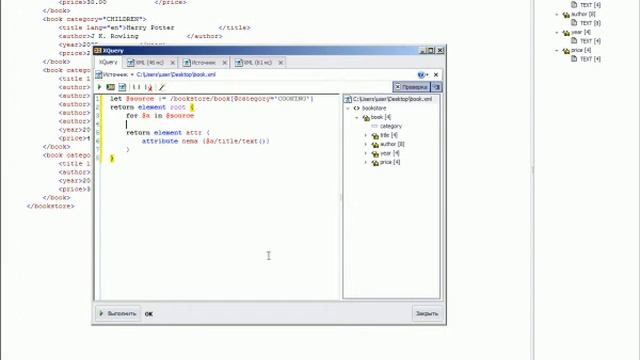
Task: Click the closing bookstore tag in the background XML
Action: coord(51,206)
